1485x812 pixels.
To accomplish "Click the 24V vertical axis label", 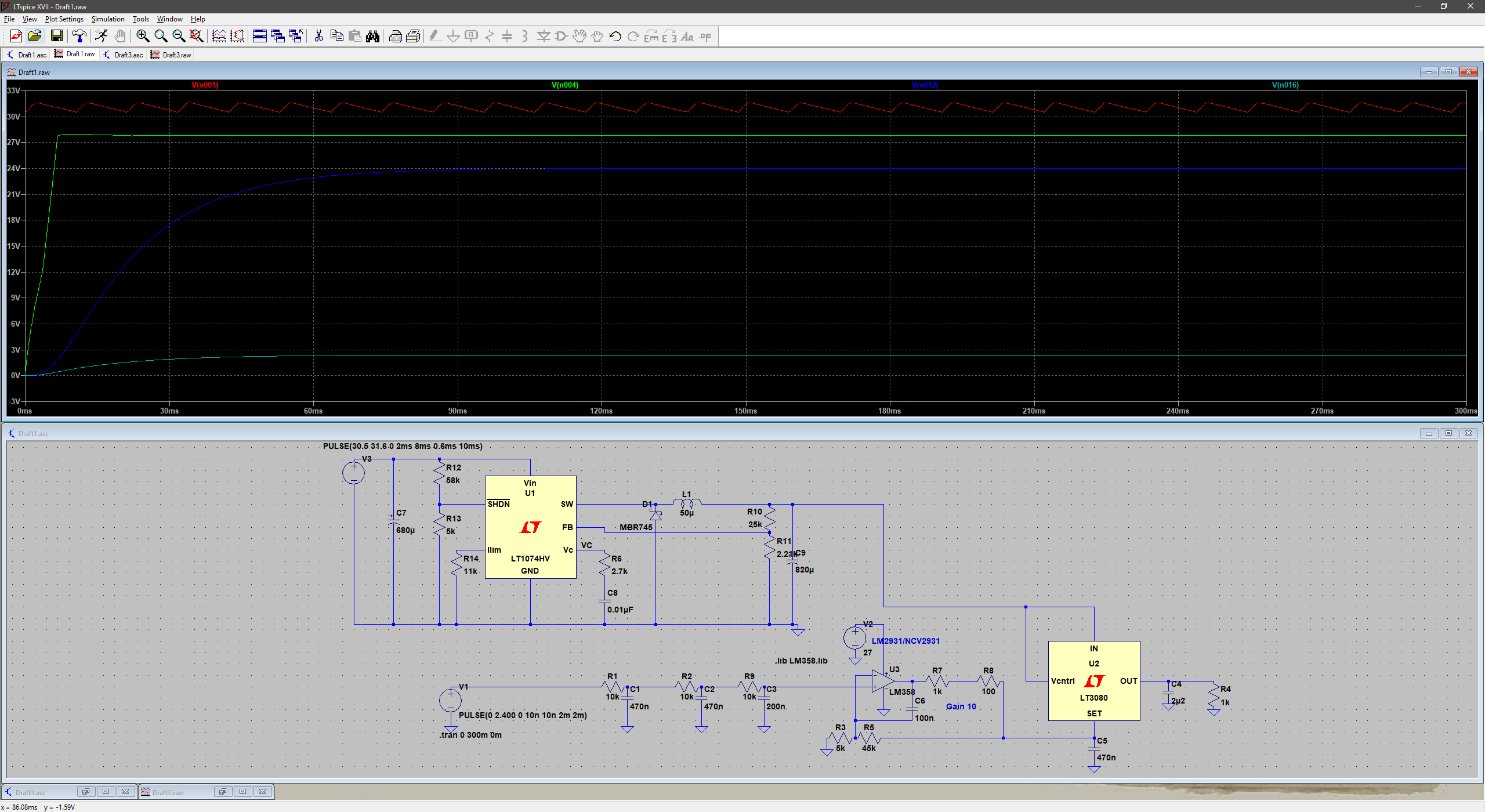I will [13, 168].
